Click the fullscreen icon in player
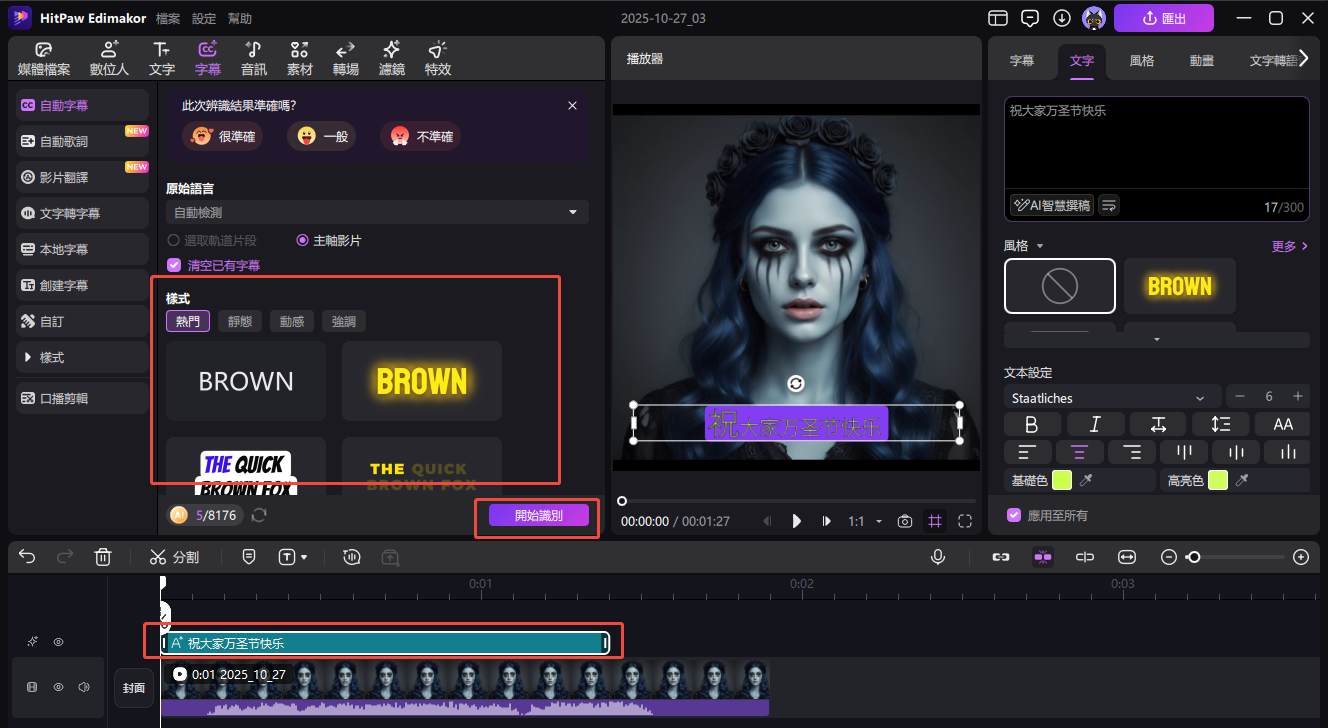 pyautogui.click(x=965, y=521)
